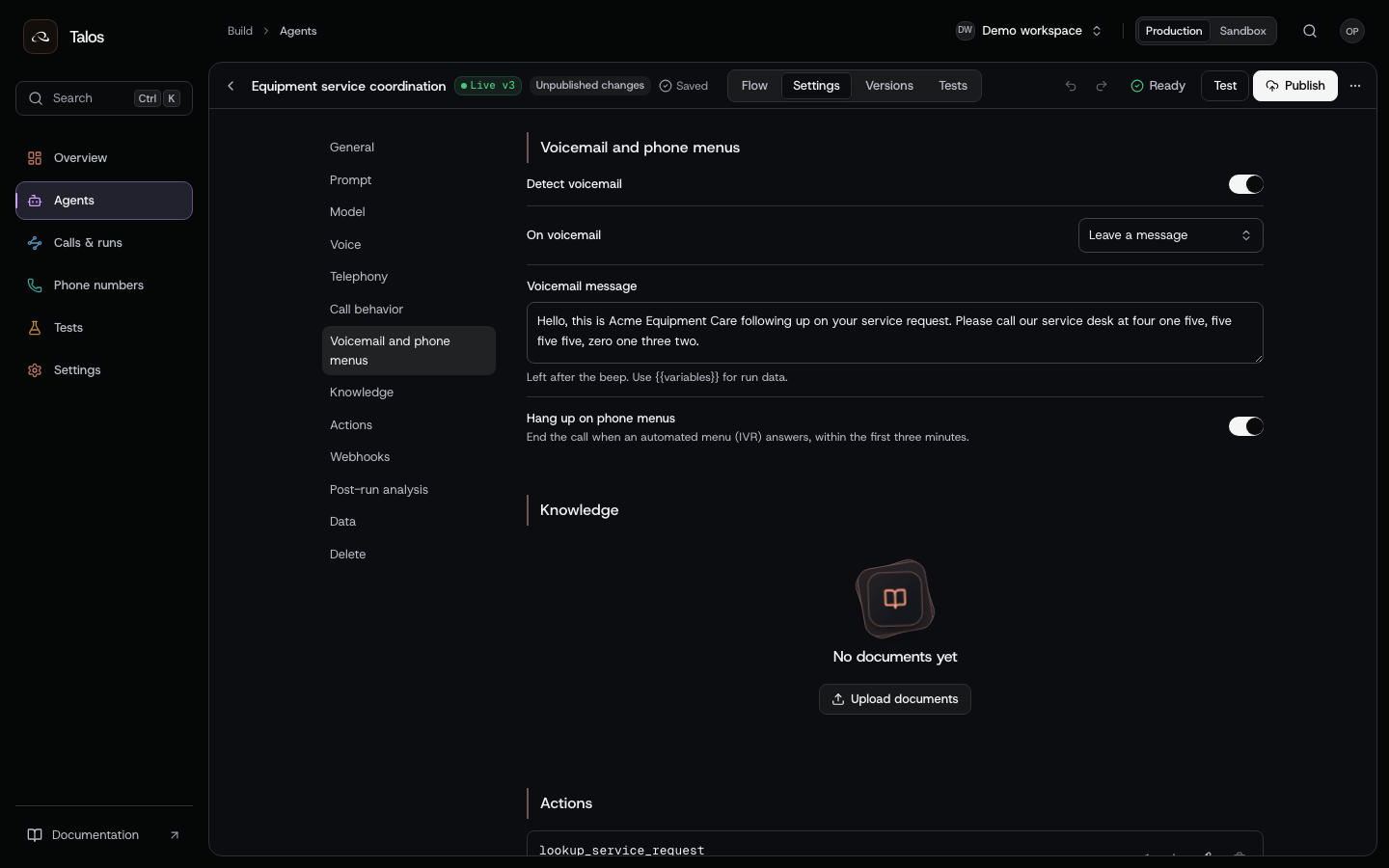Screen dimensions: 1389x868
Task: Open the On voicemail dropdown
Action: tap(1170, 235)
